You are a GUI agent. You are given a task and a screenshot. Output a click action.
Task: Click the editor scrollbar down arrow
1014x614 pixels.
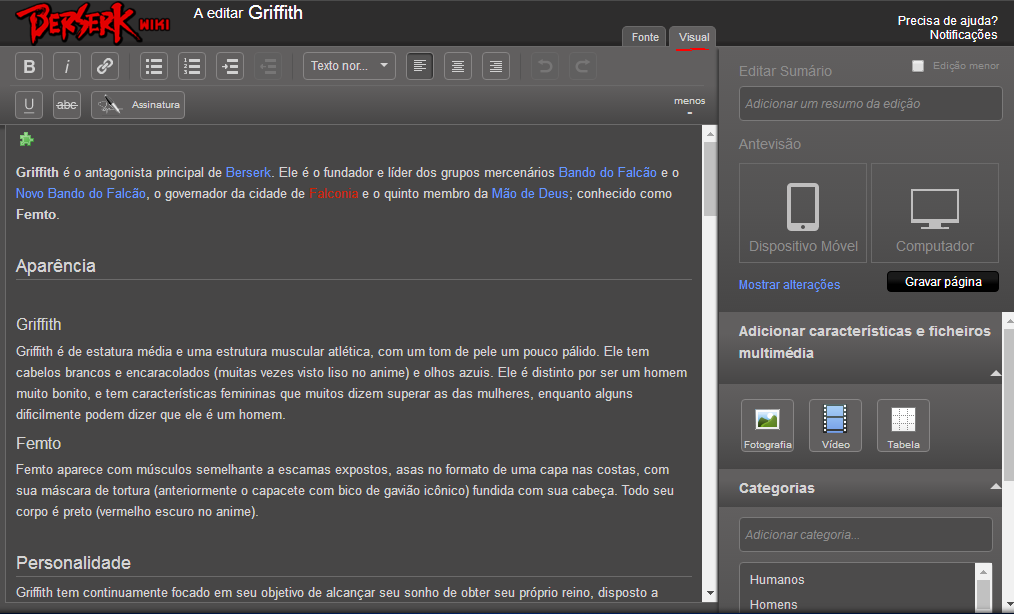pyautogui.click(x=710, y=593)
